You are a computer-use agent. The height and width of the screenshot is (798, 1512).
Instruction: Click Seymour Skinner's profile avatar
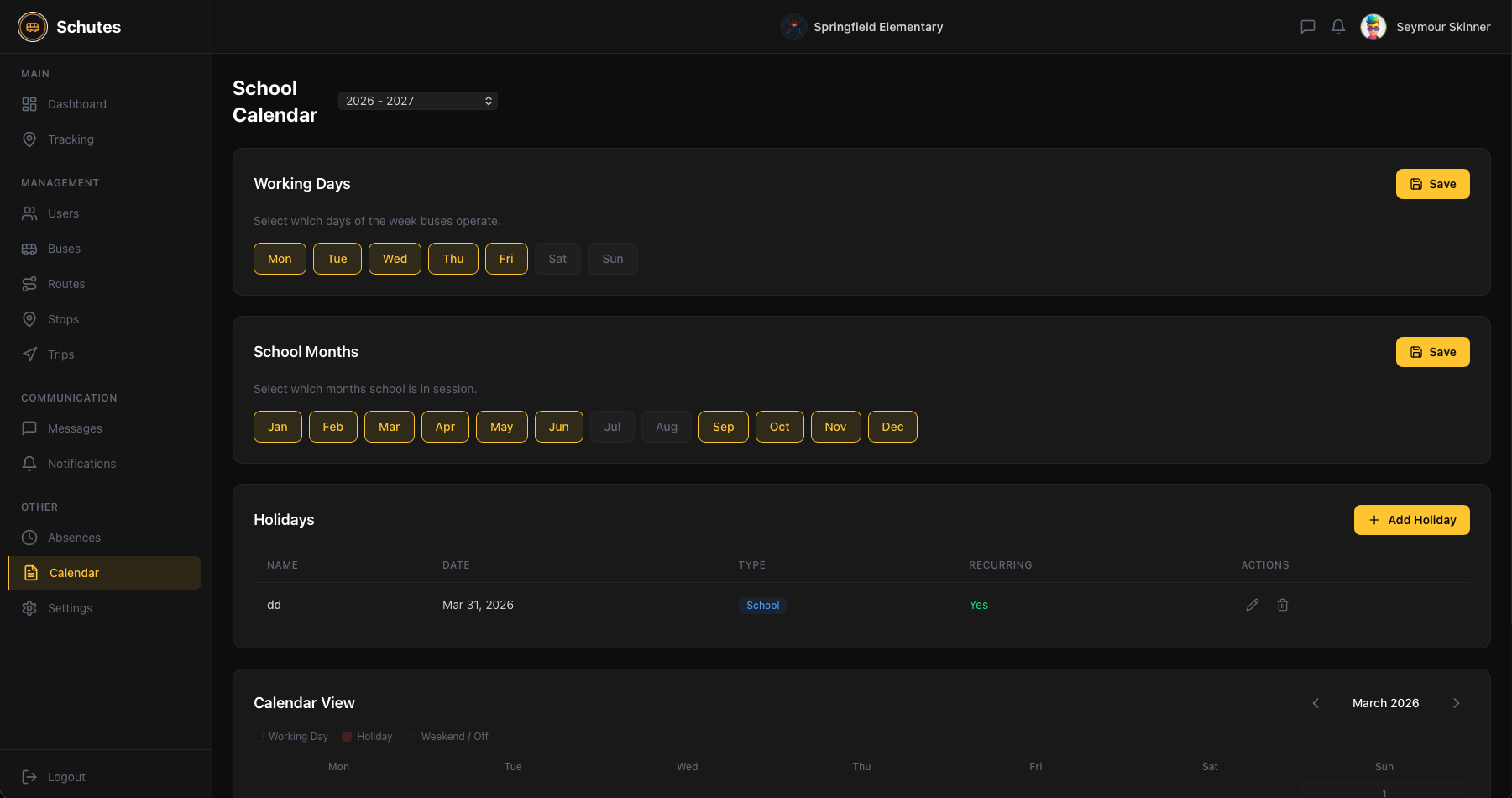pyautogui.click(x=1373, y=27)
